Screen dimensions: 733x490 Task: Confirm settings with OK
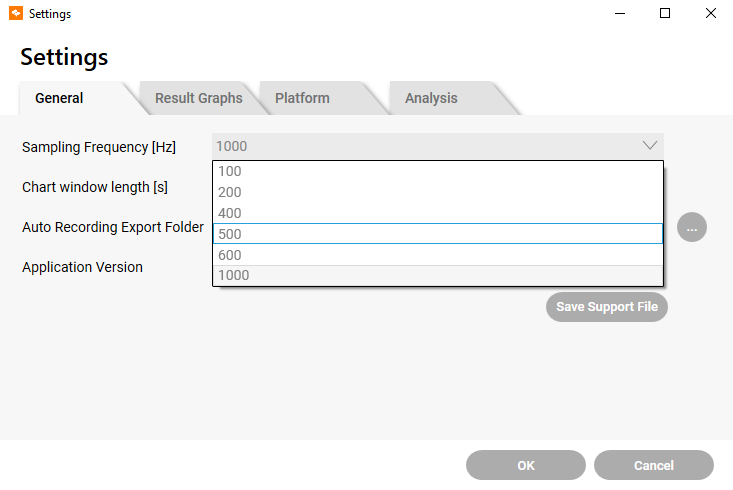526,465
